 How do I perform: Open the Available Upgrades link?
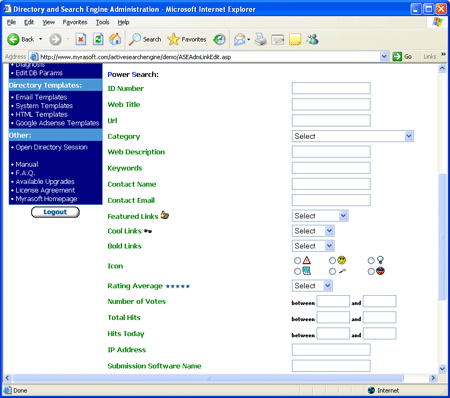point(45,182)
